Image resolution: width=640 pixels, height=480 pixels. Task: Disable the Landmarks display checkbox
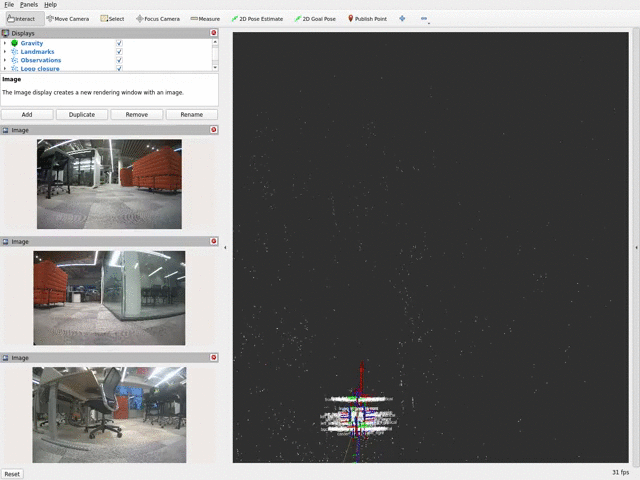[x=119, y=52]
